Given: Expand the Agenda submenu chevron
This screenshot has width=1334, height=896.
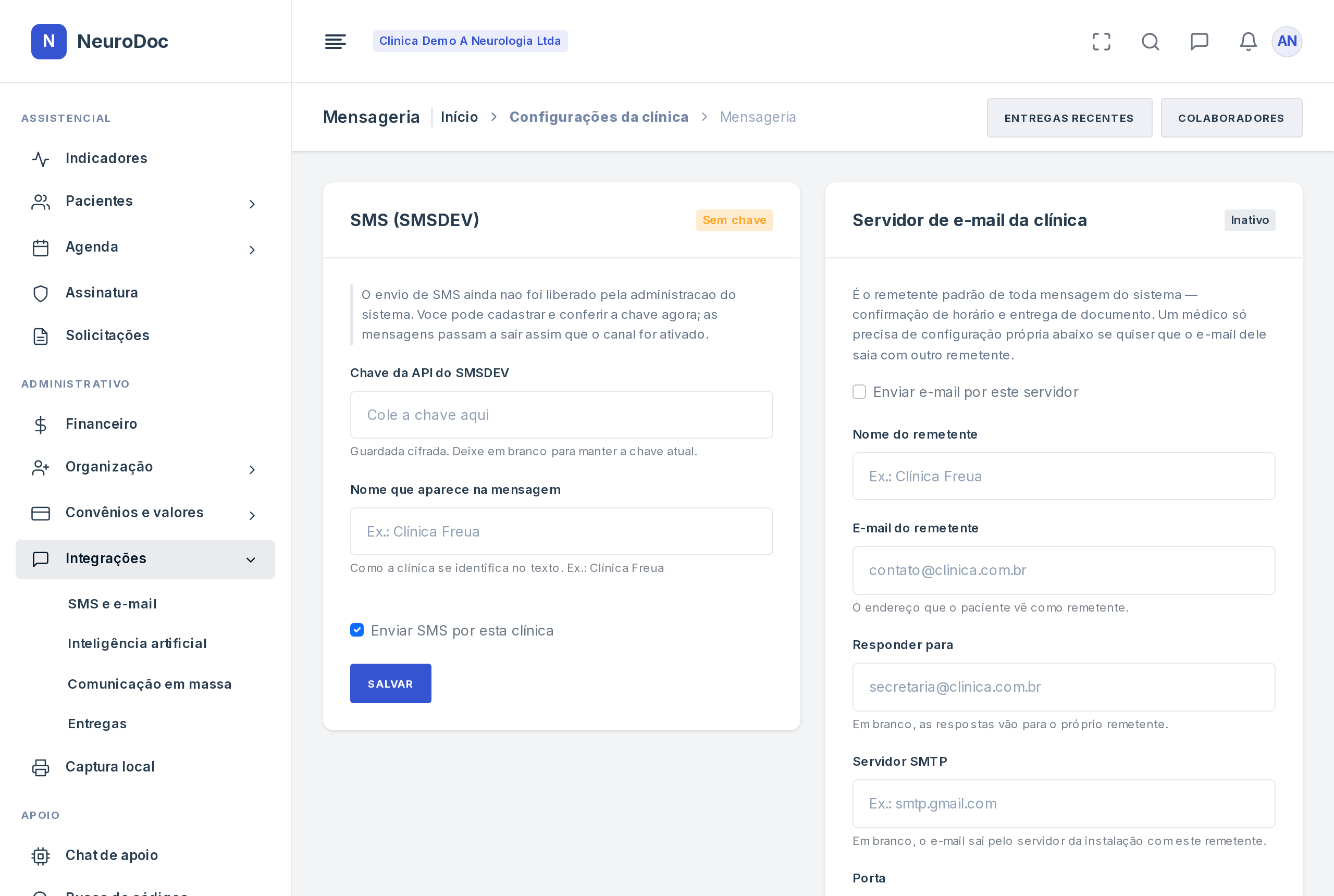Looking at the screenshot, I should (x=252, y=250).
